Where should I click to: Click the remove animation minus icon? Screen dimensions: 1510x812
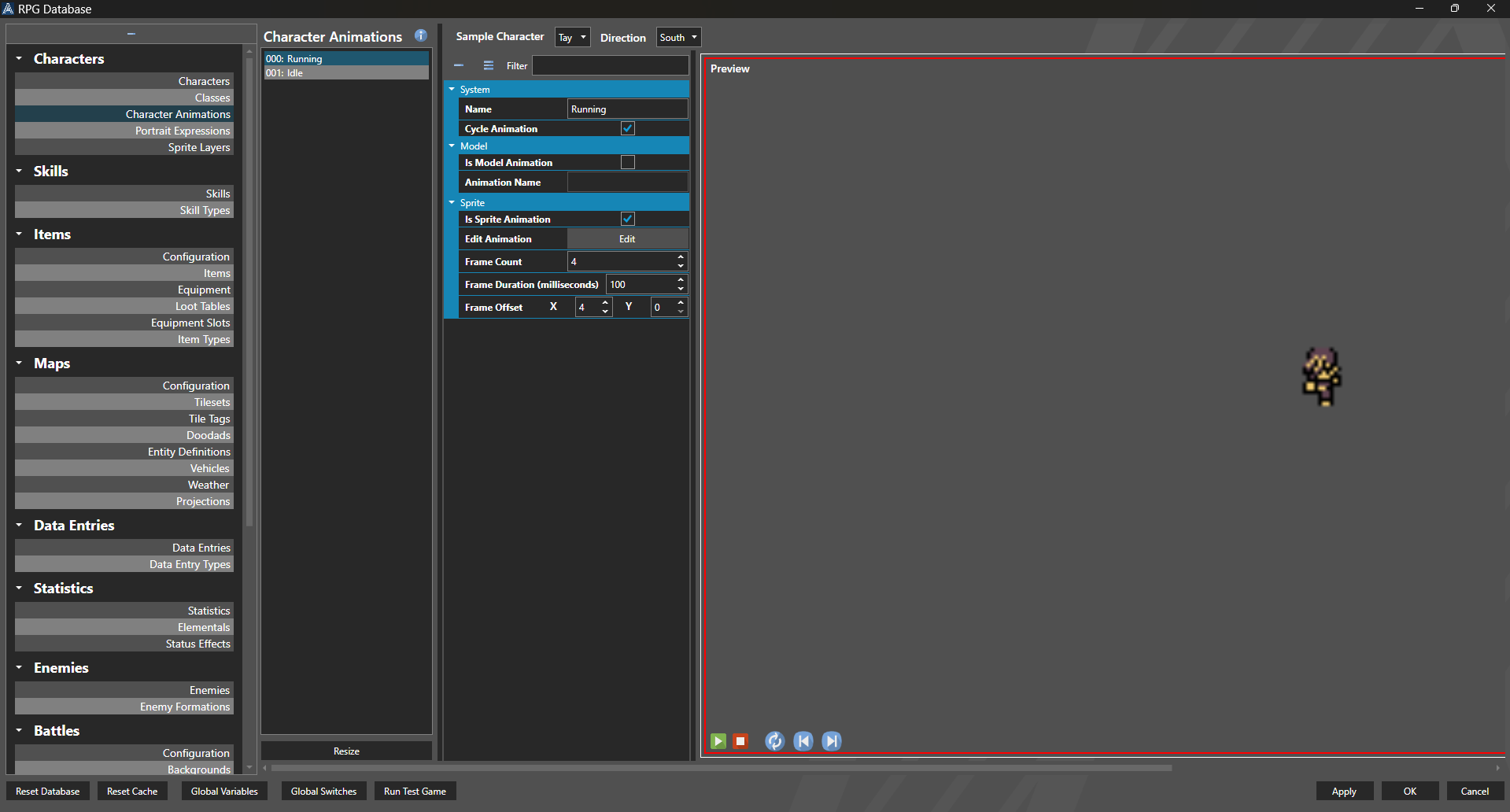pos(459,65)
